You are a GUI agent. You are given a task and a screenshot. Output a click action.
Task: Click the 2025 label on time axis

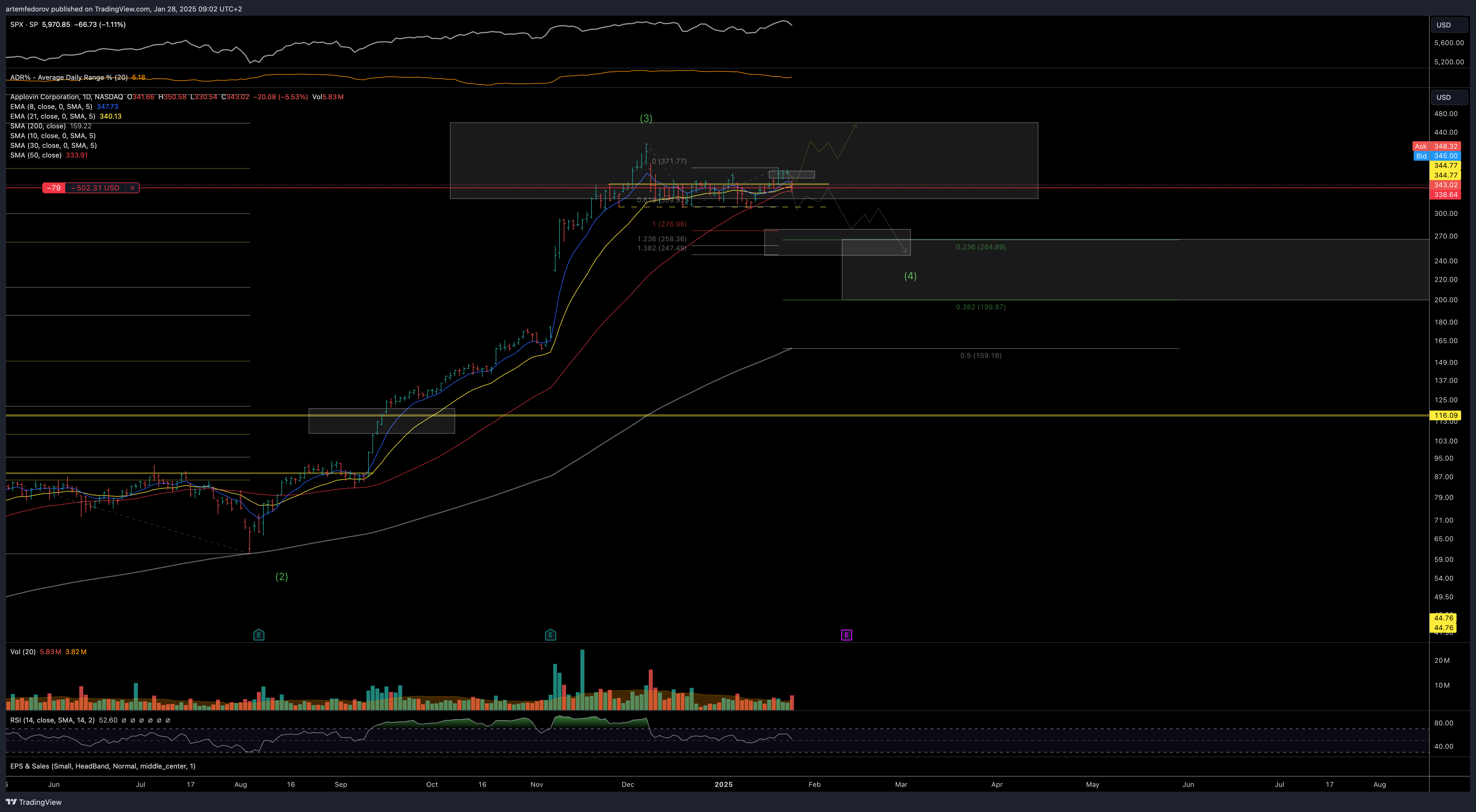(x=723, y=785)
